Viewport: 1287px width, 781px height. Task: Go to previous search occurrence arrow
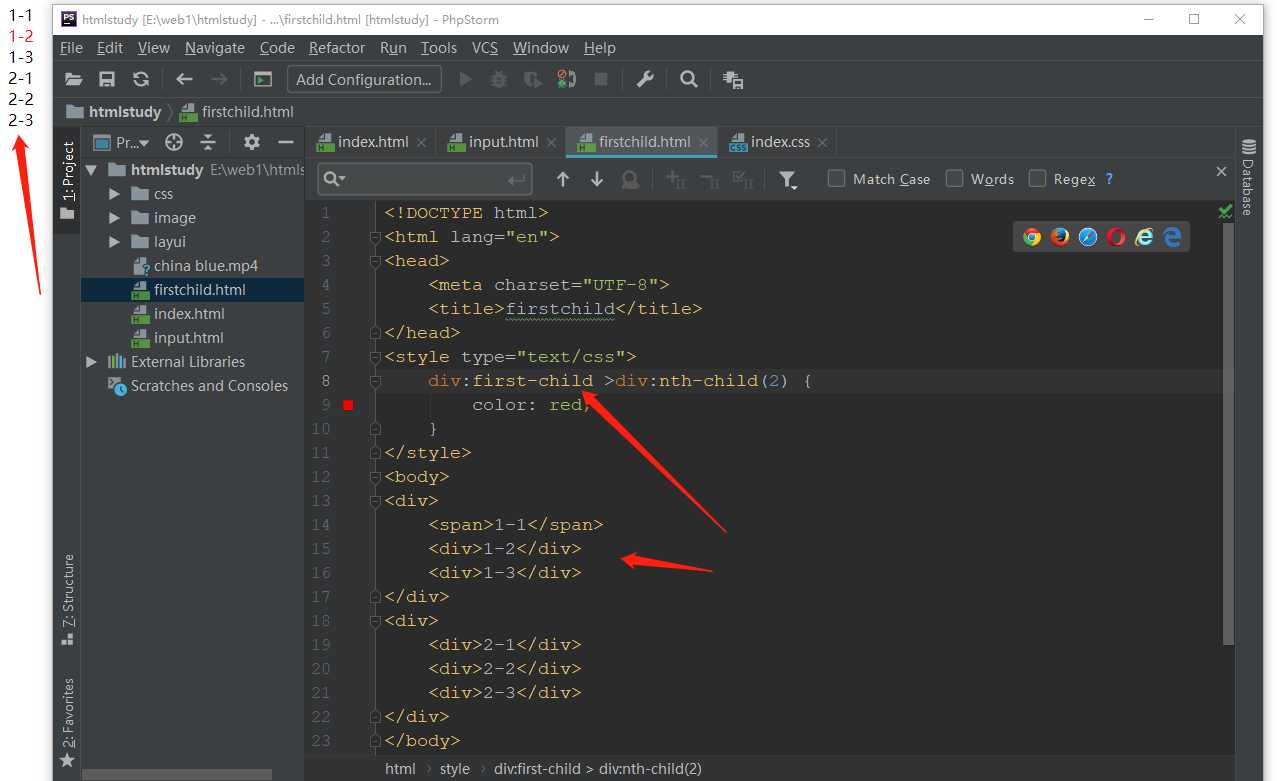coord(563,179)
